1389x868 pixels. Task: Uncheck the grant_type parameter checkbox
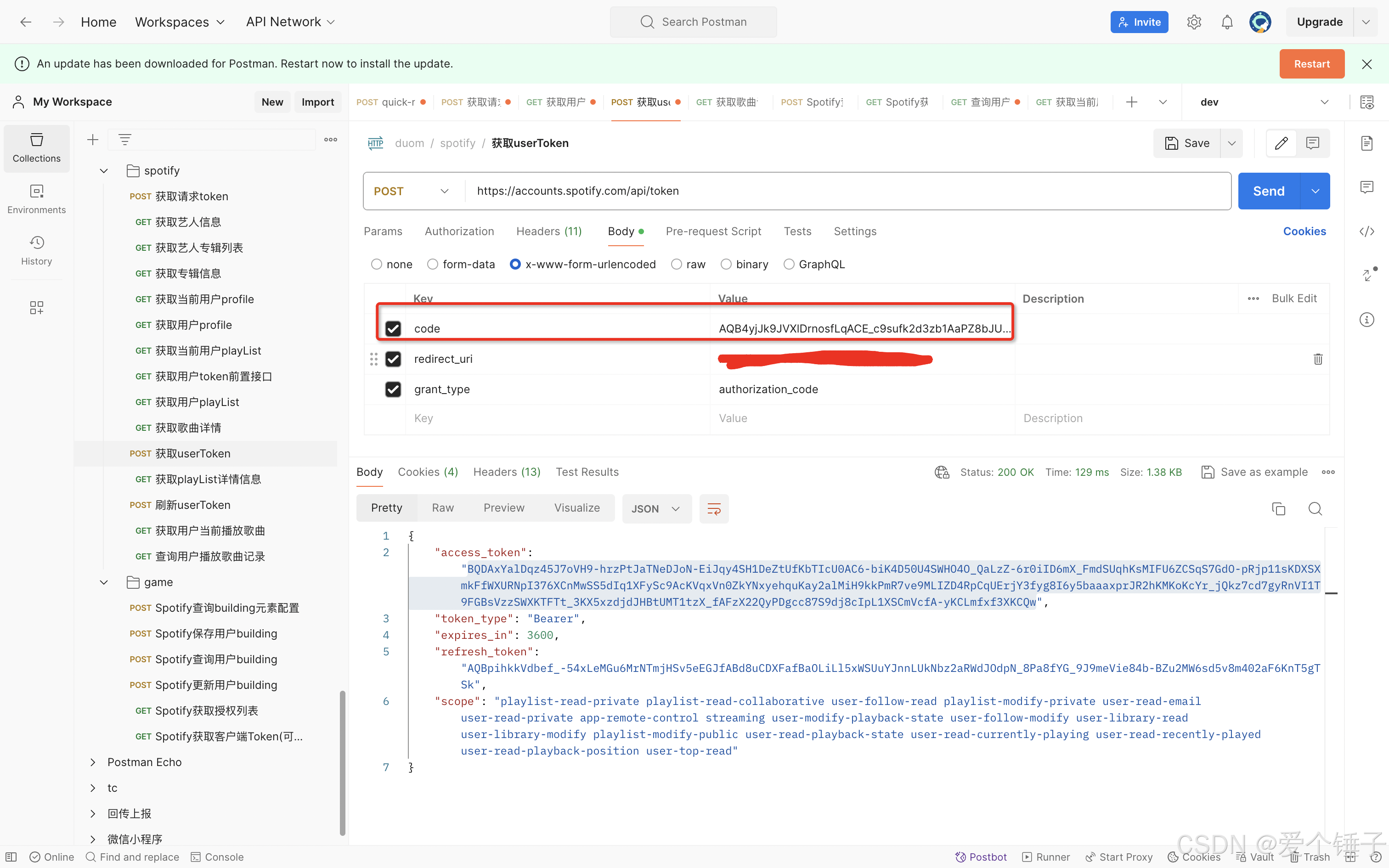click(x=393, y=389)
